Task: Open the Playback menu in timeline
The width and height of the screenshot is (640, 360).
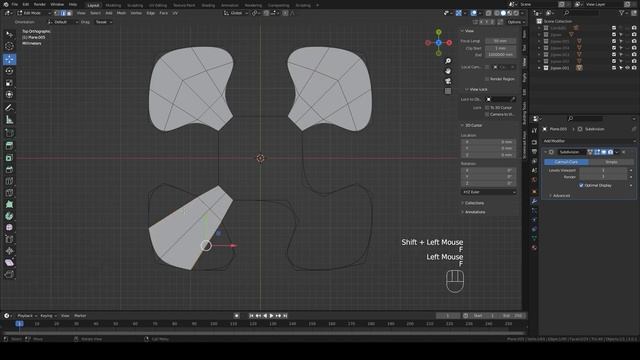Action: pos(27,316)
